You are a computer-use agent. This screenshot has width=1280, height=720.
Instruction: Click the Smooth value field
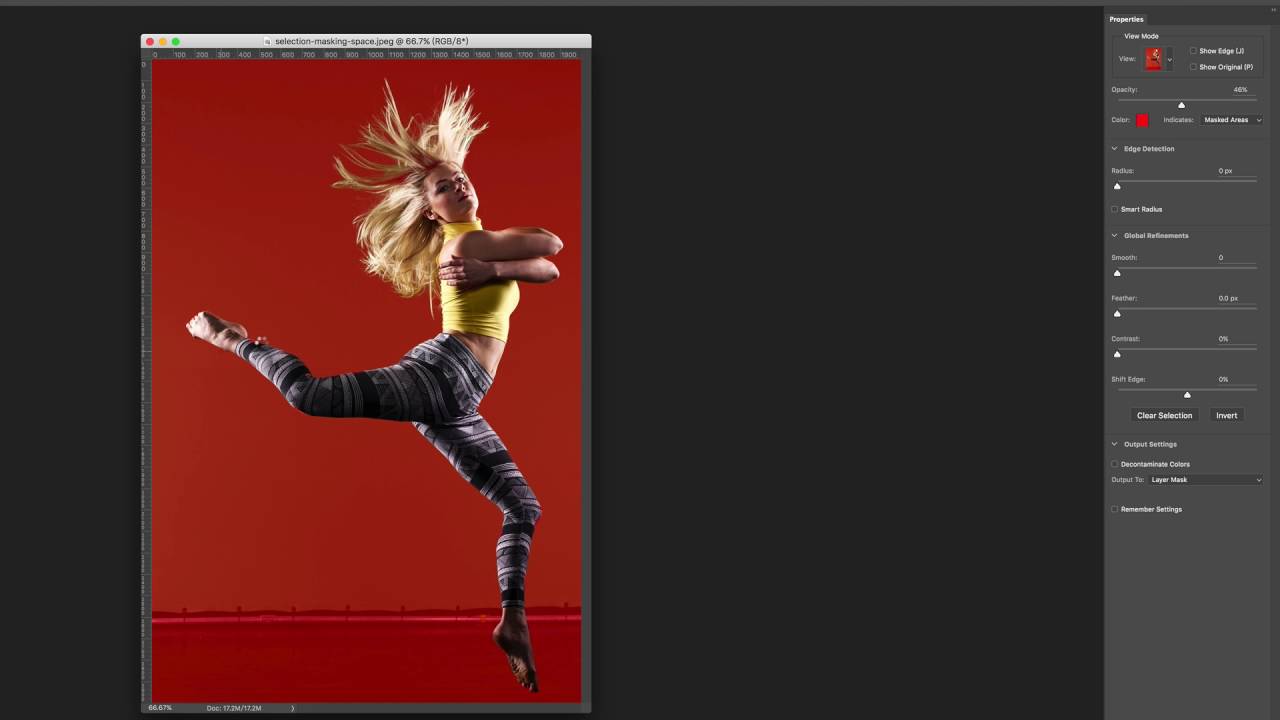(1235, 258)
